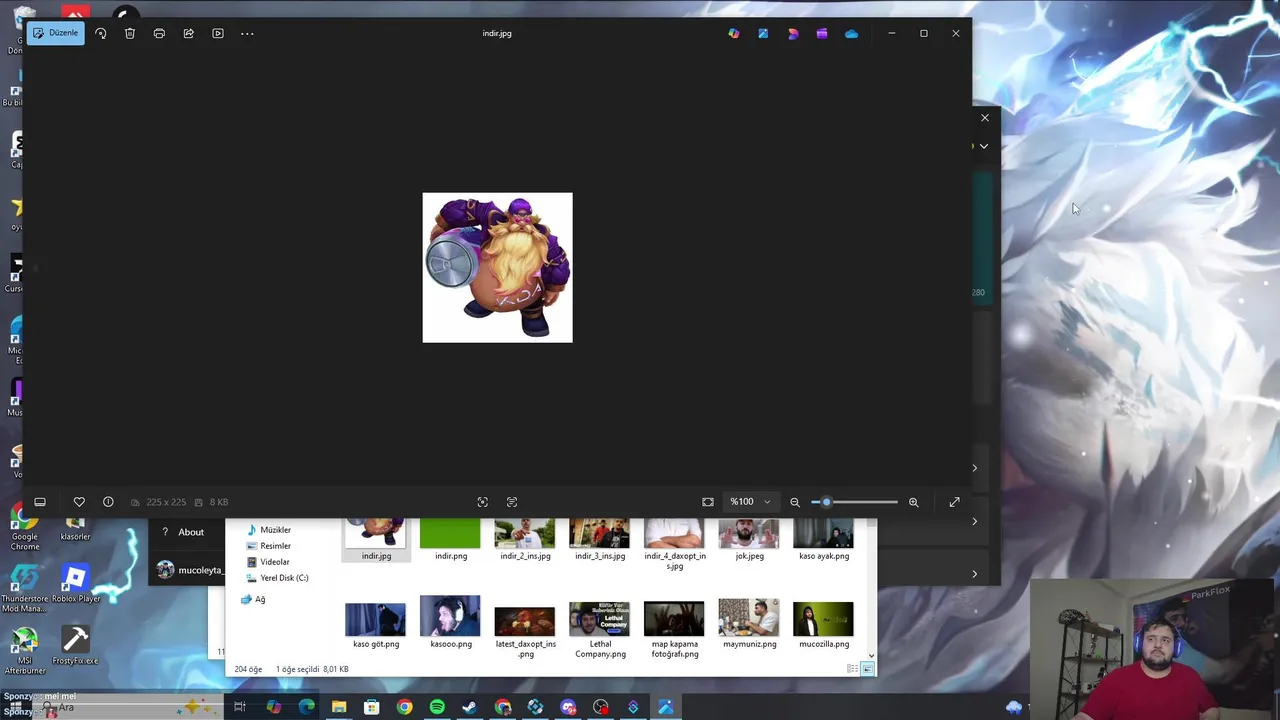Click the About entry in background window

[185, 532]
